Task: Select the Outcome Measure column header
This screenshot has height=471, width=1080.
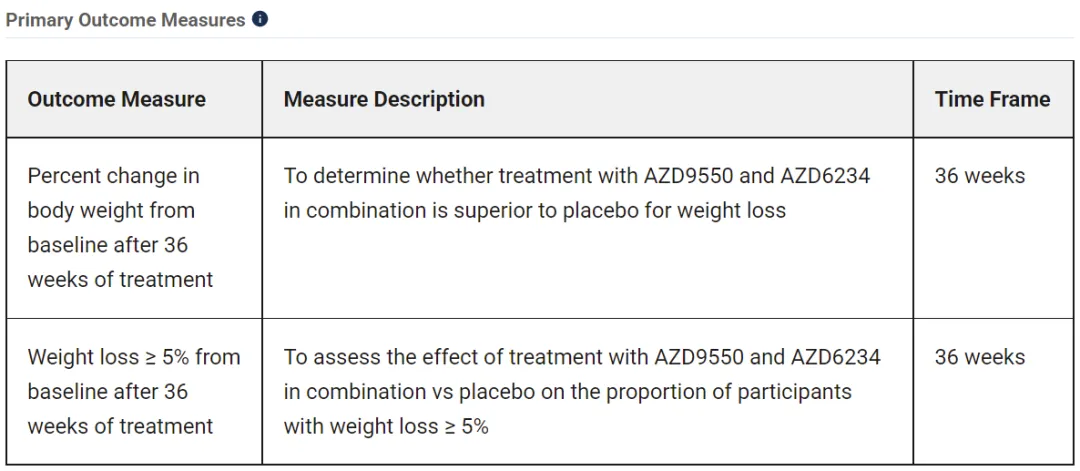Action: 117,99
